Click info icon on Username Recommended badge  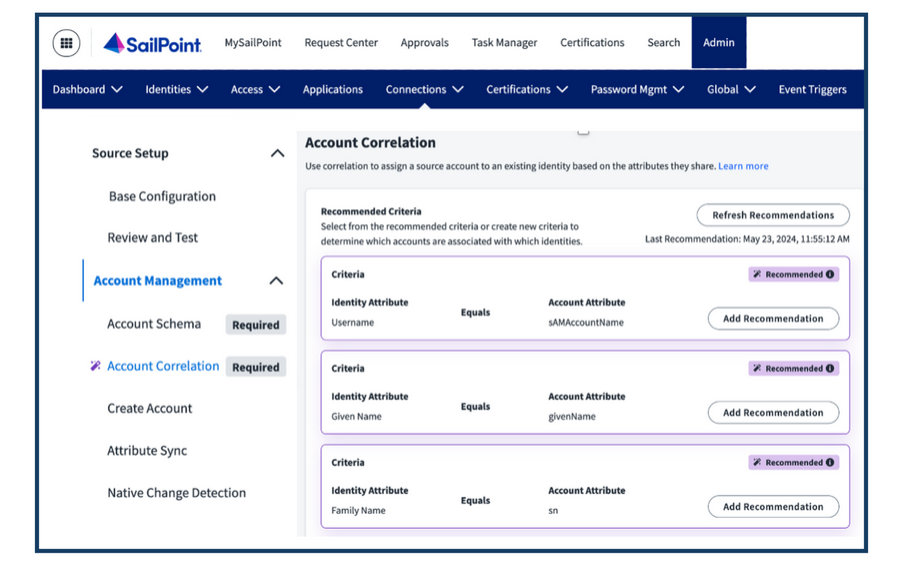click(830, 274)
